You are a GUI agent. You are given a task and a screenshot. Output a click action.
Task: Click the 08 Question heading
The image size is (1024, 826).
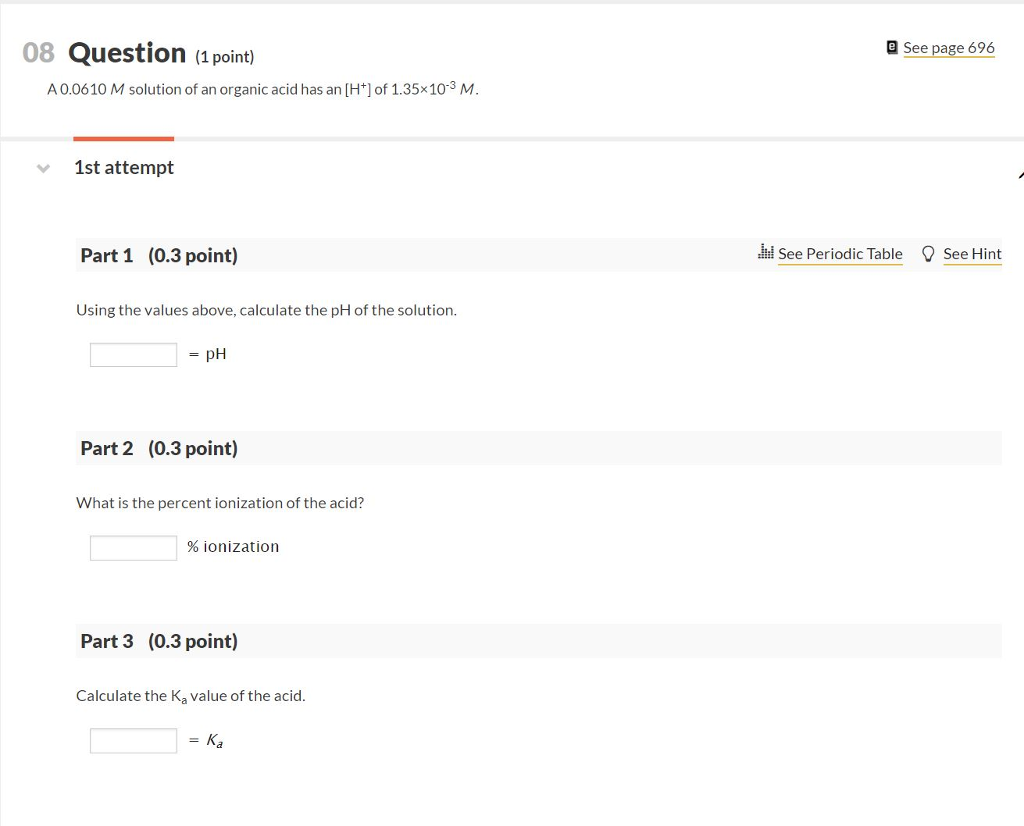(x=138, y=53)
